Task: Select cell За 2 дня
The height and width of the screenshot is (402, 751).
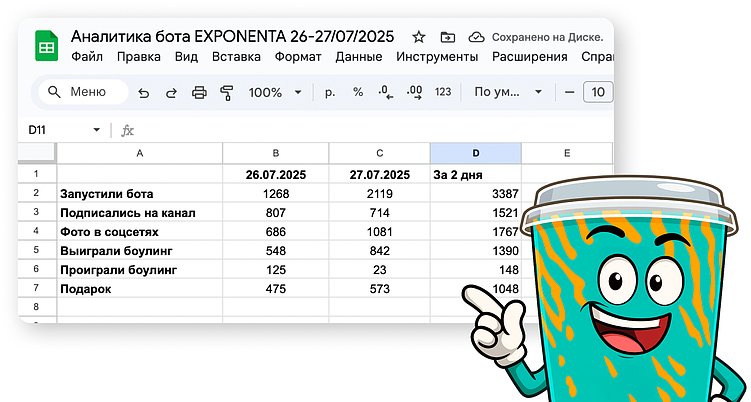Action: coord(476,174)
